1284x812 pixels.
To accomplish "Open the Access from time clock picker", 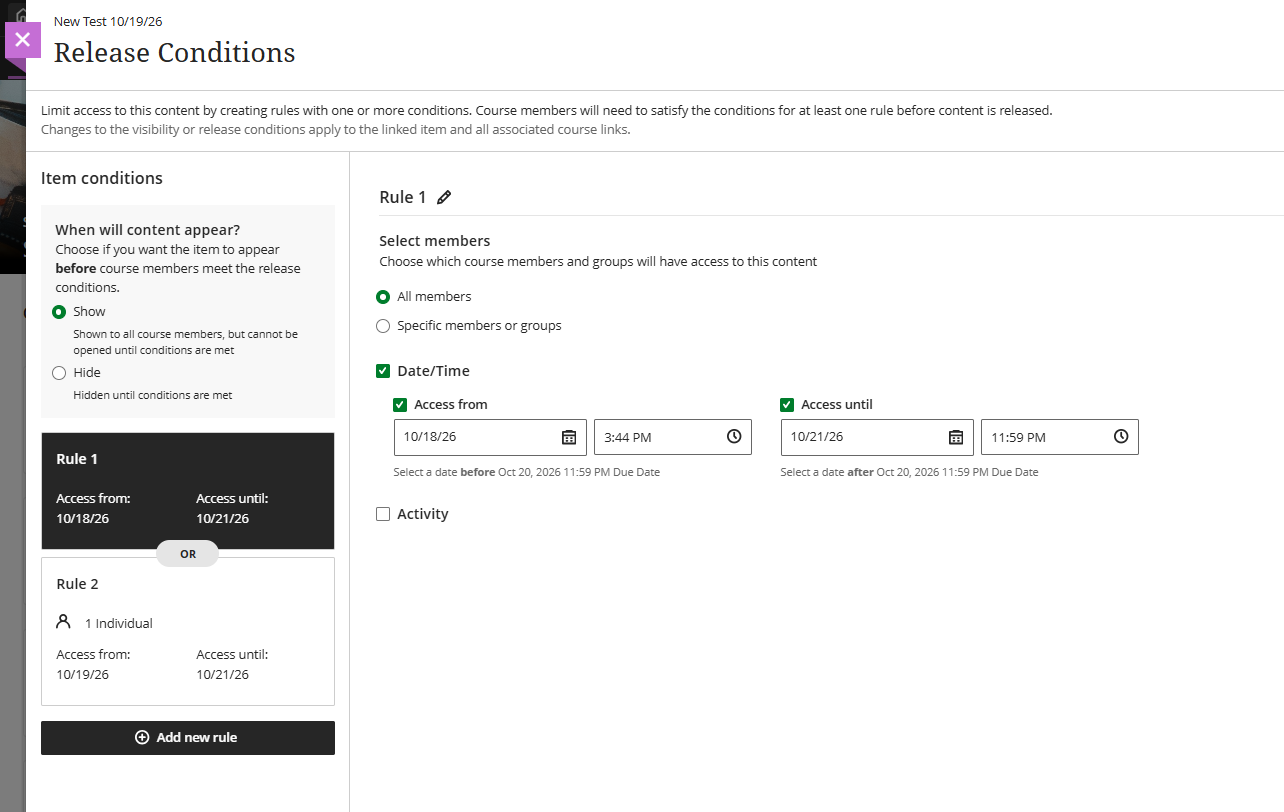I will pyautogui.click(x=734, y=437).
